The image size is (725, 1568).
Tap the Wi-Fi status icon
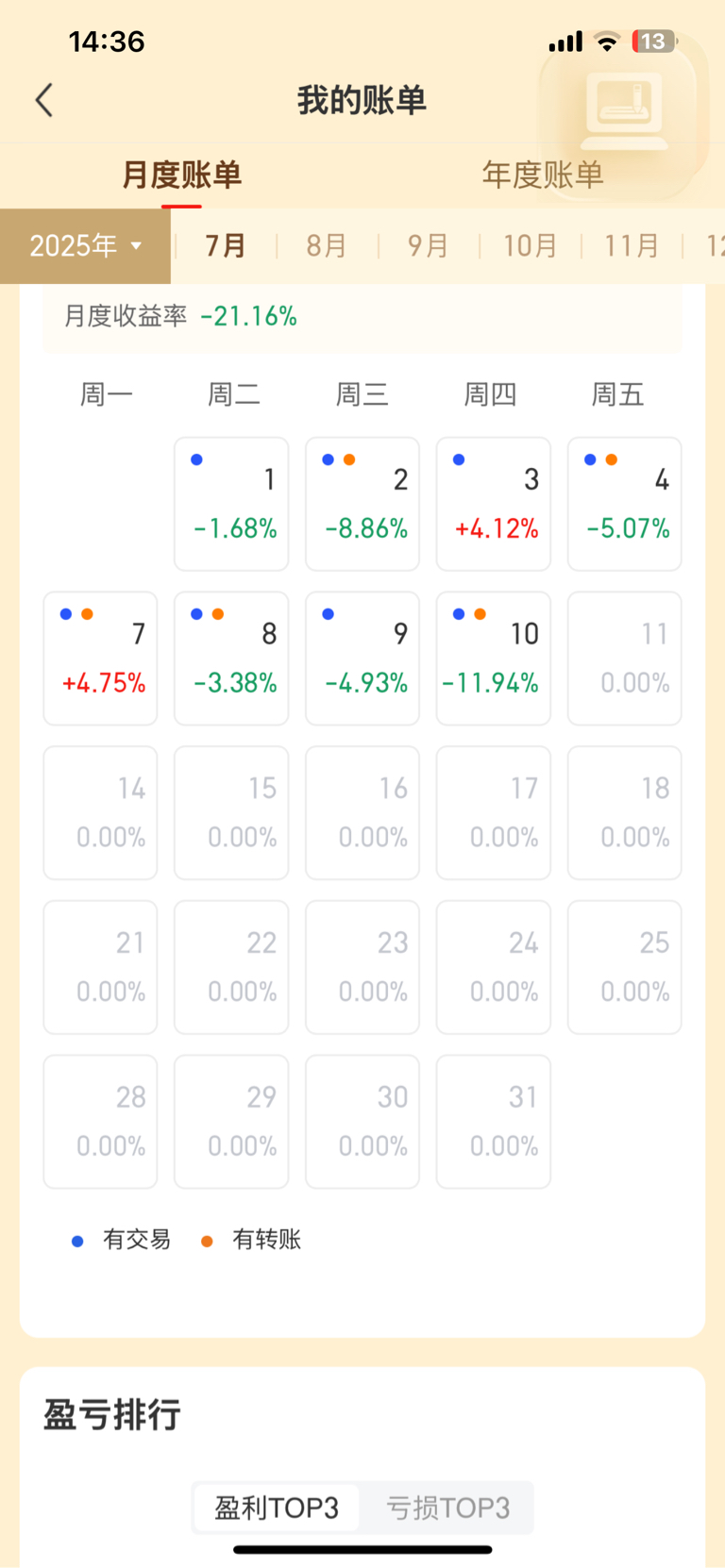[607, 42]
